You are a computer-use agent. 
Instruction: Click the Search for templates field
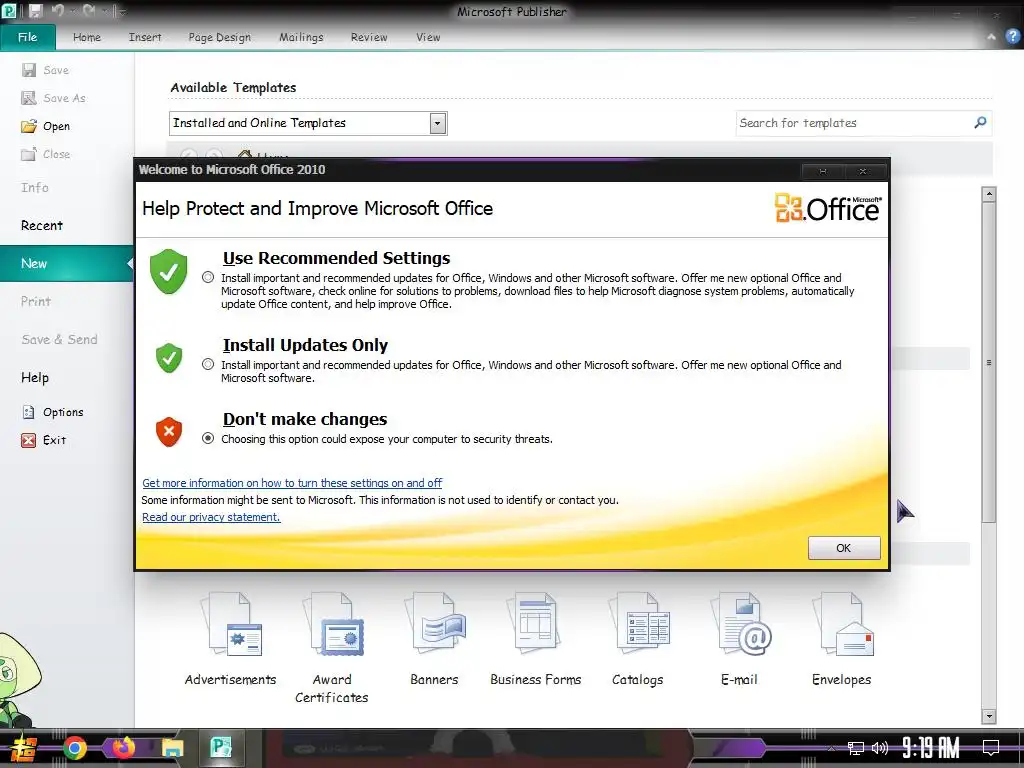click(x=853, y=123)
